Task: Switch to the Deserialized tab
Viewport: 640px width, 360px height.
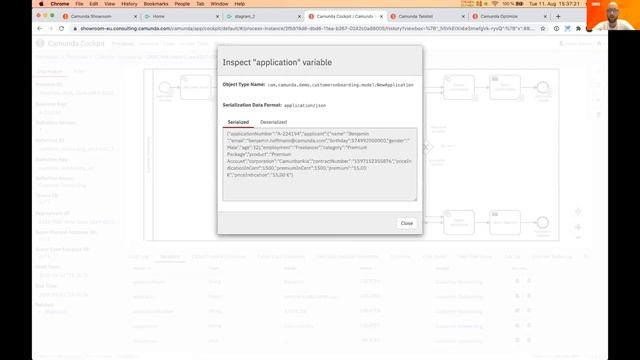Action: point(273,122)
